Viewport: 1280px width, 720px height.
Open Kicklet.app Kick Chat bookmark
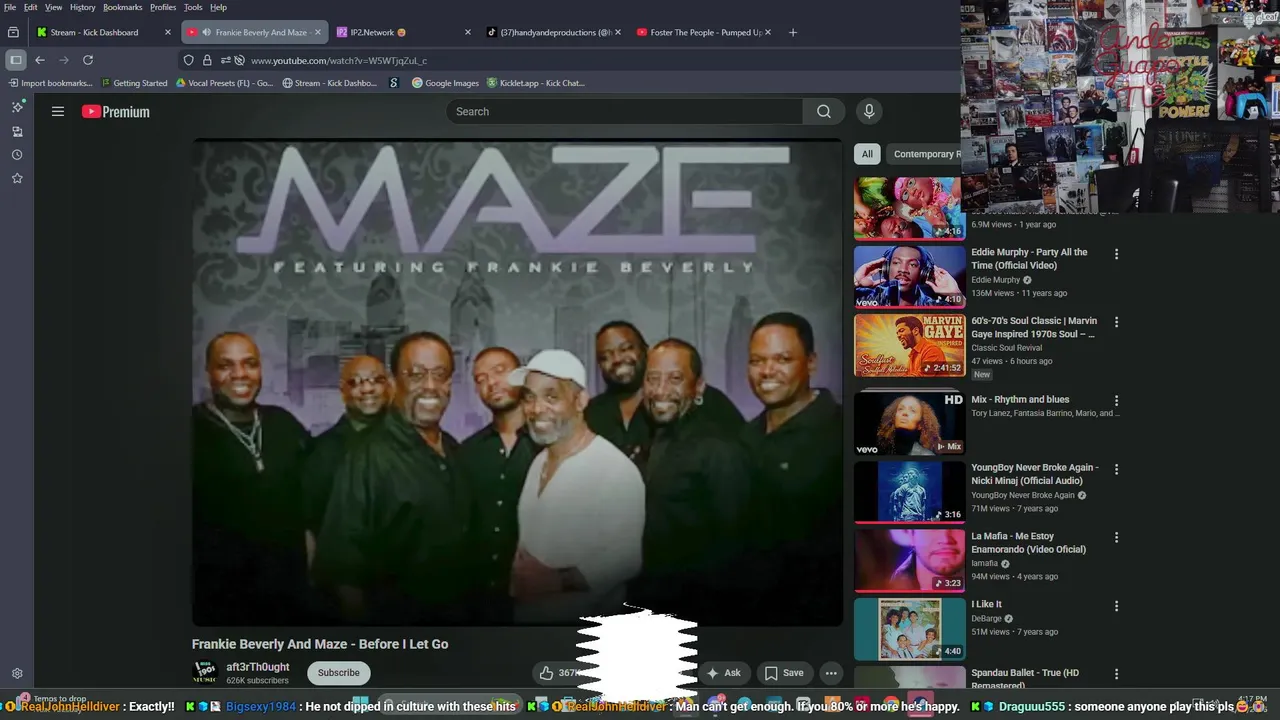coord(536,83)
